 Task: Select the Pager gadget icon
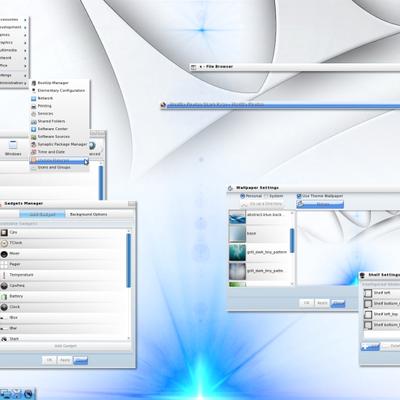click(x=4, y=265)
